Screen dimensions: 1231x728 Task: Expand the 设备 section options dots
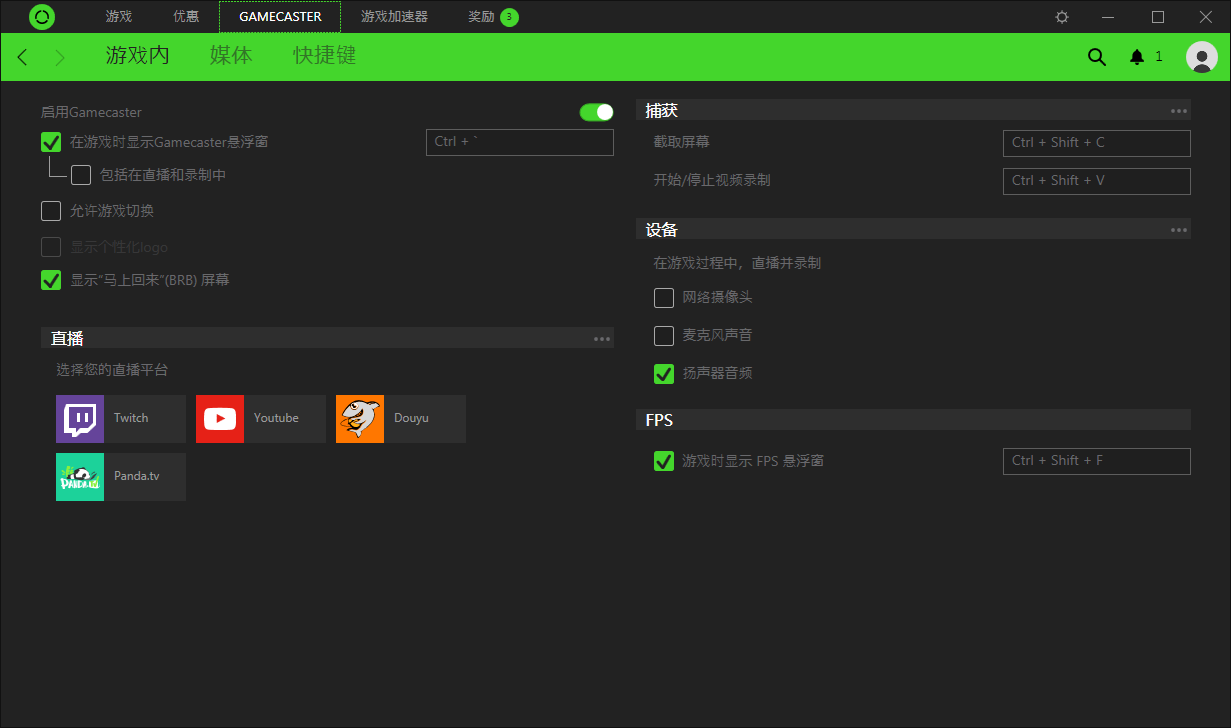pyautogui.click(x=1179, y=230)
